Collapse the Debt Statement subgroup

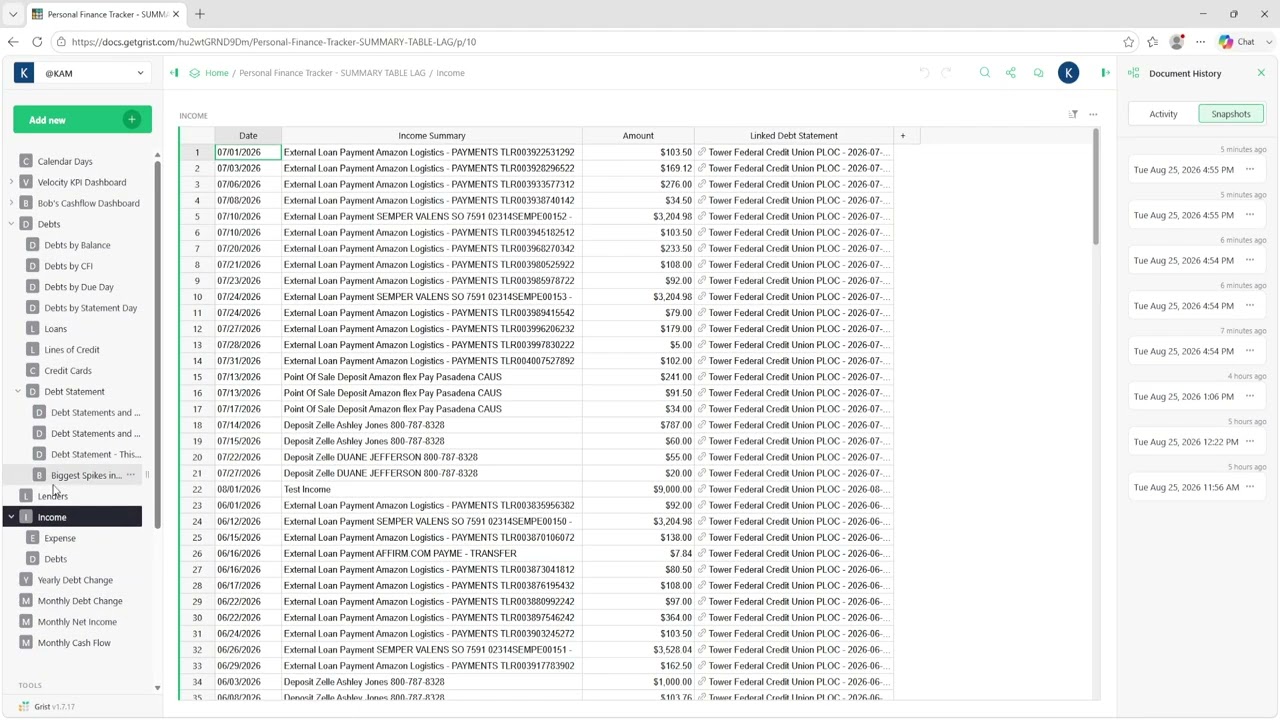[x=18, y=391]
